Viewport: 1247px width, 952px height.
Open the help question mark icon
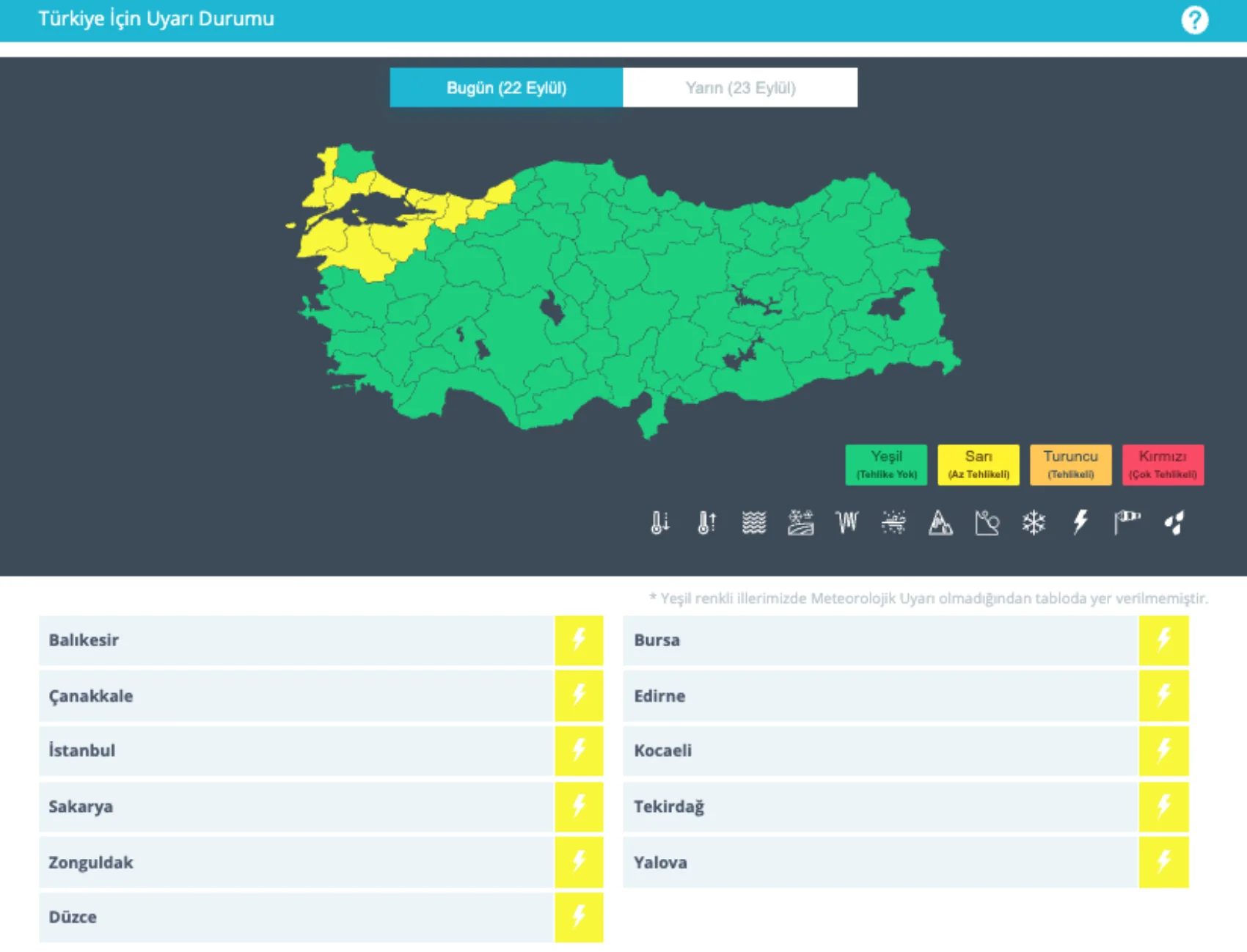(1194, 20)
